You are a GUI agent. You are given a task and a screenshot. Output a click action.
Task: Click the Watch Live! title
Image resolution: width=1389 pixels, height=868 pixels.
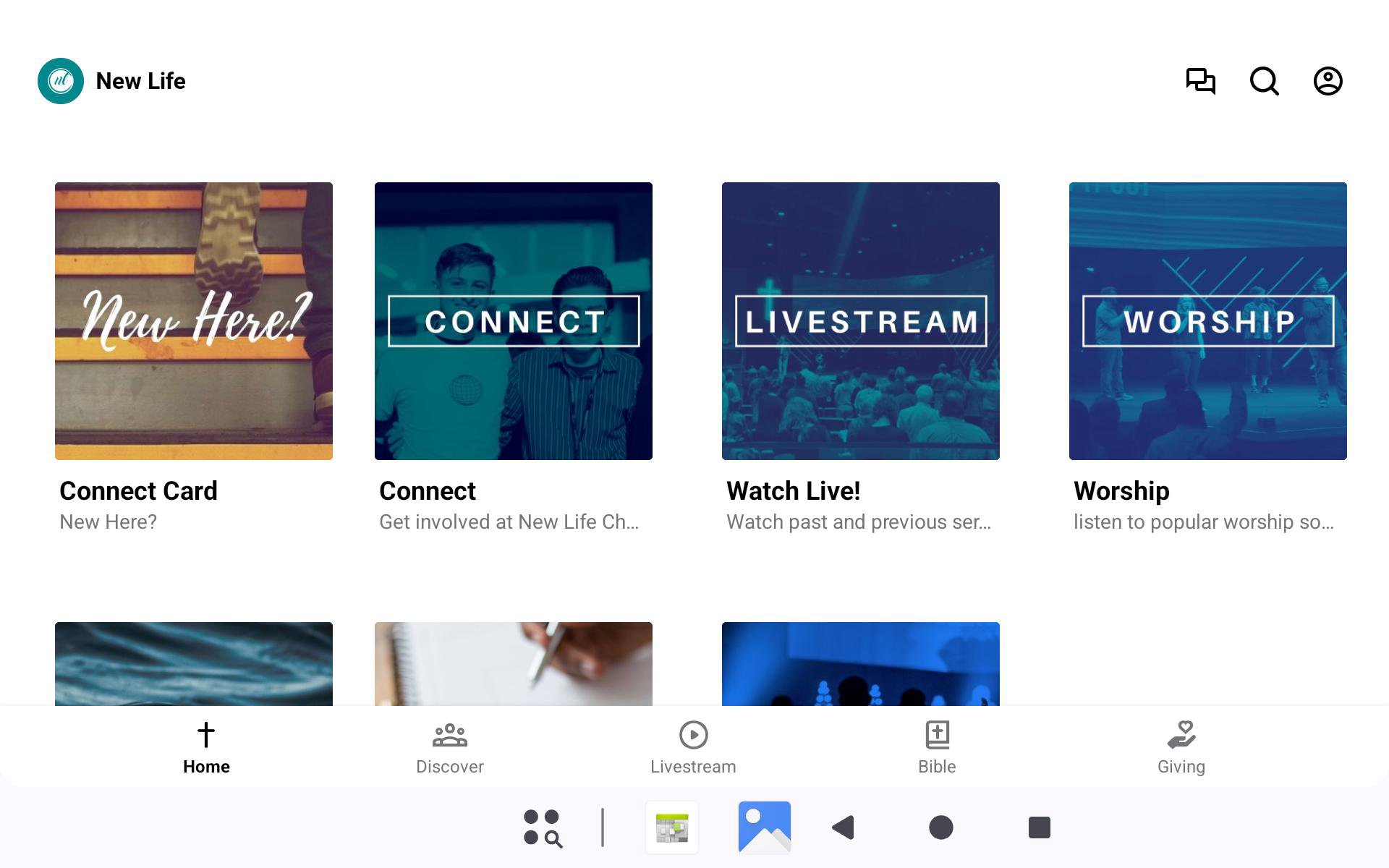[x=793, y=491]
